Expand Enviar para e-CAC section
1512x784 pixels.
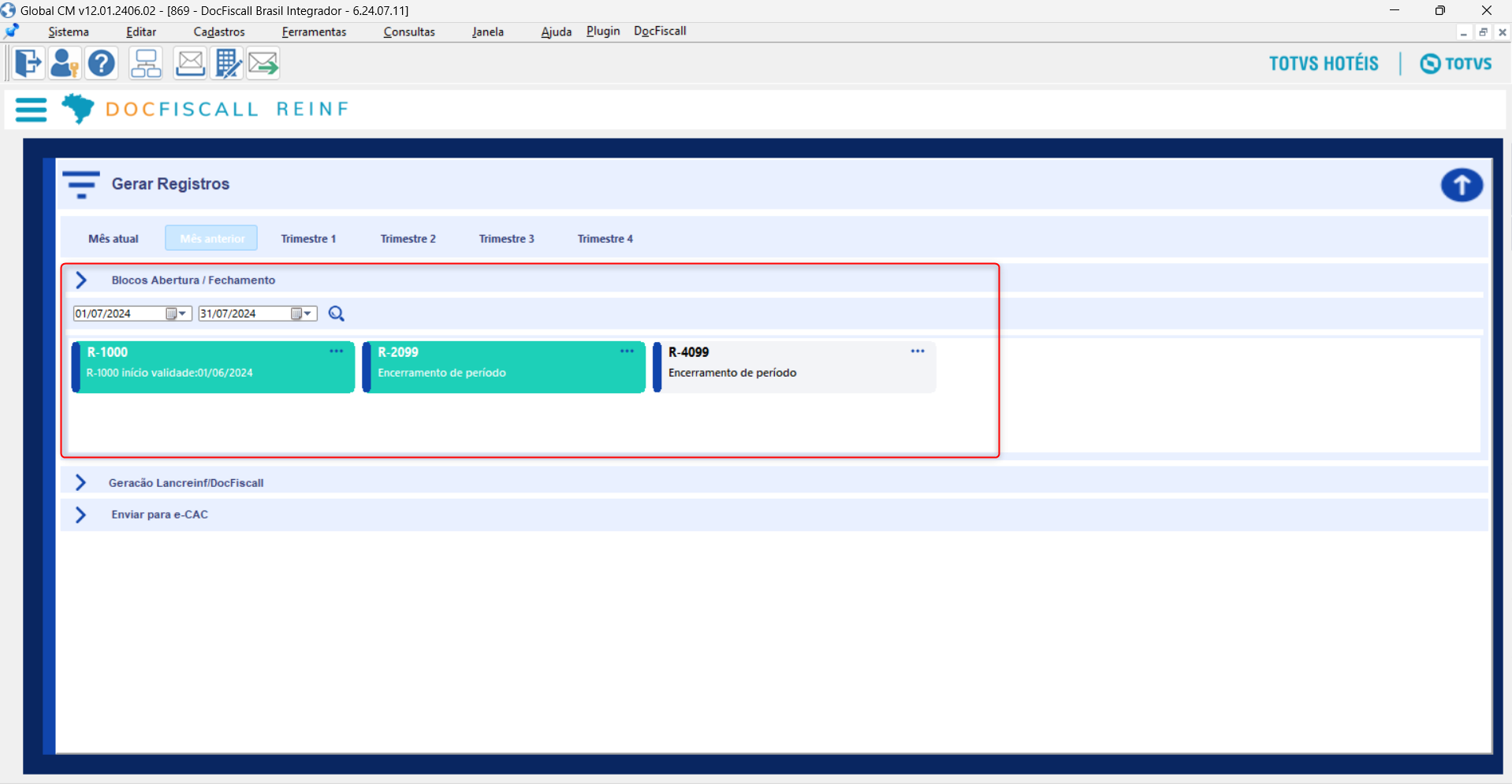81,515
